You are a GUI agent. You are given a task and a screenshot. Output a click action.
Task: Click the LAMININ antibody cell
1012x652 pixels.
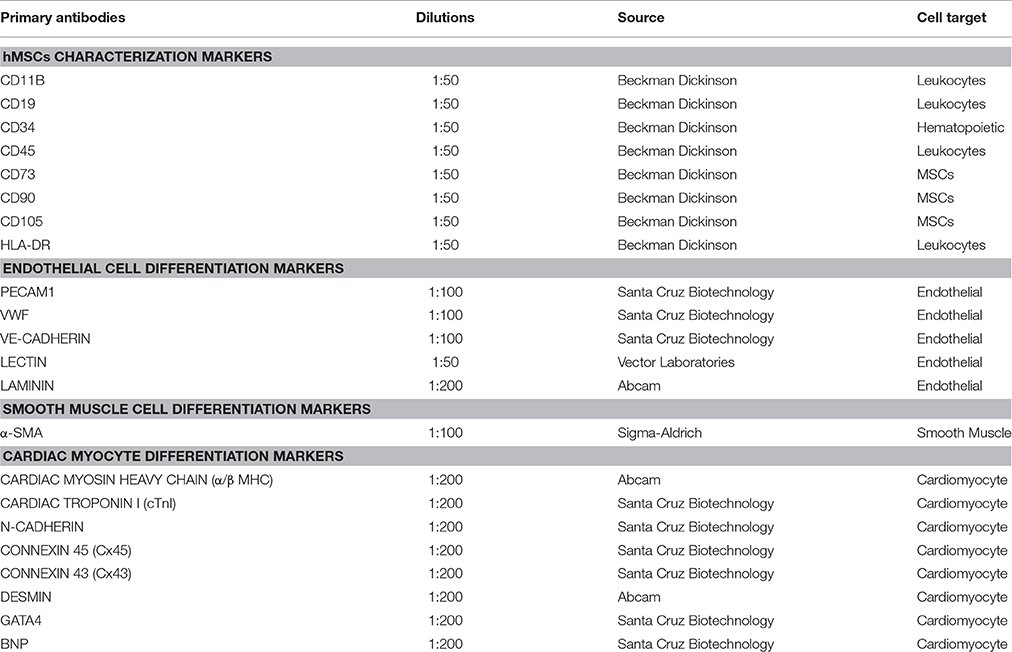(27, 386)
